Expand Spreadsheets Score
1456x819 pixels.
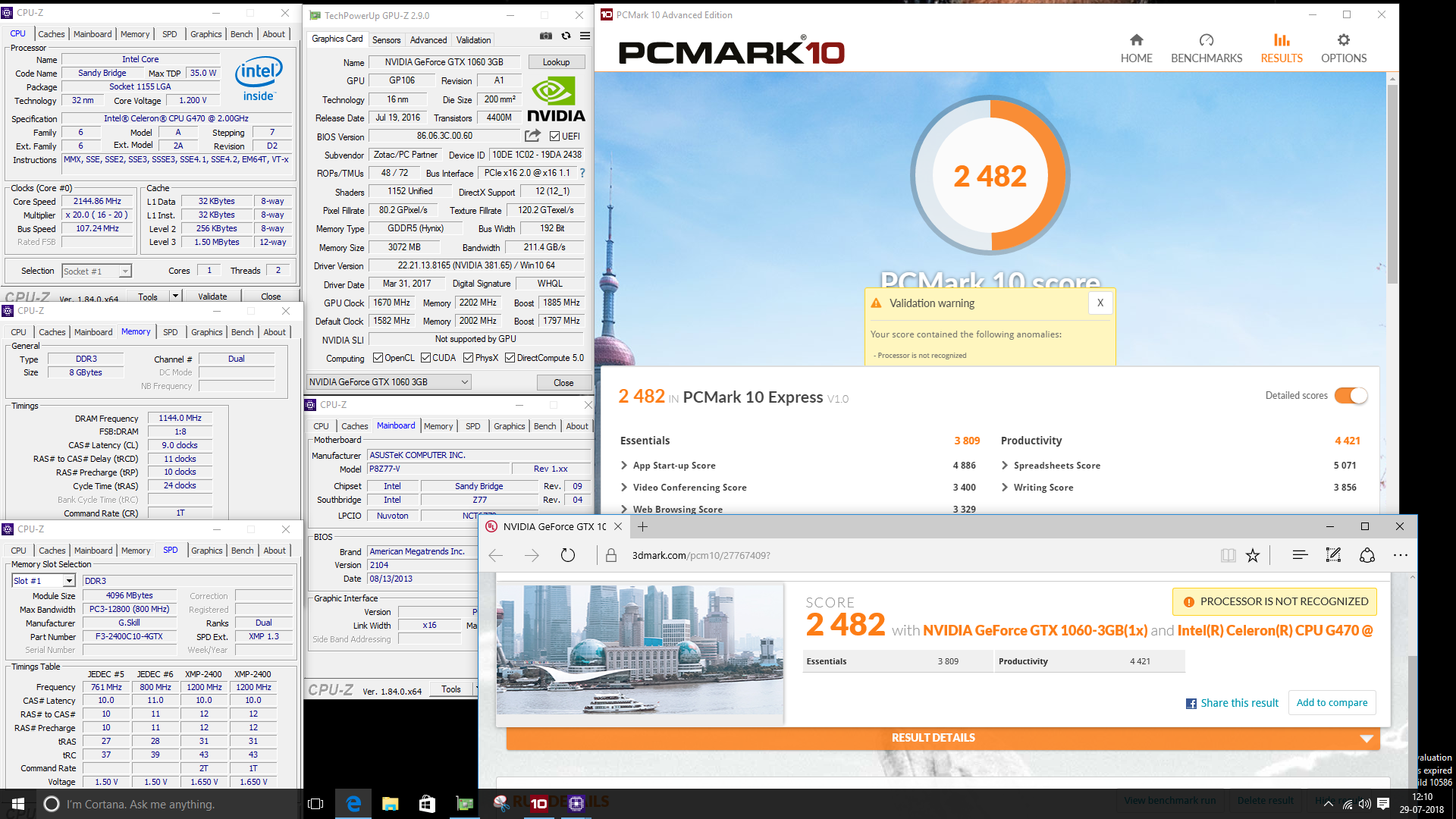pyautogui.click(x=1005, y=465)
